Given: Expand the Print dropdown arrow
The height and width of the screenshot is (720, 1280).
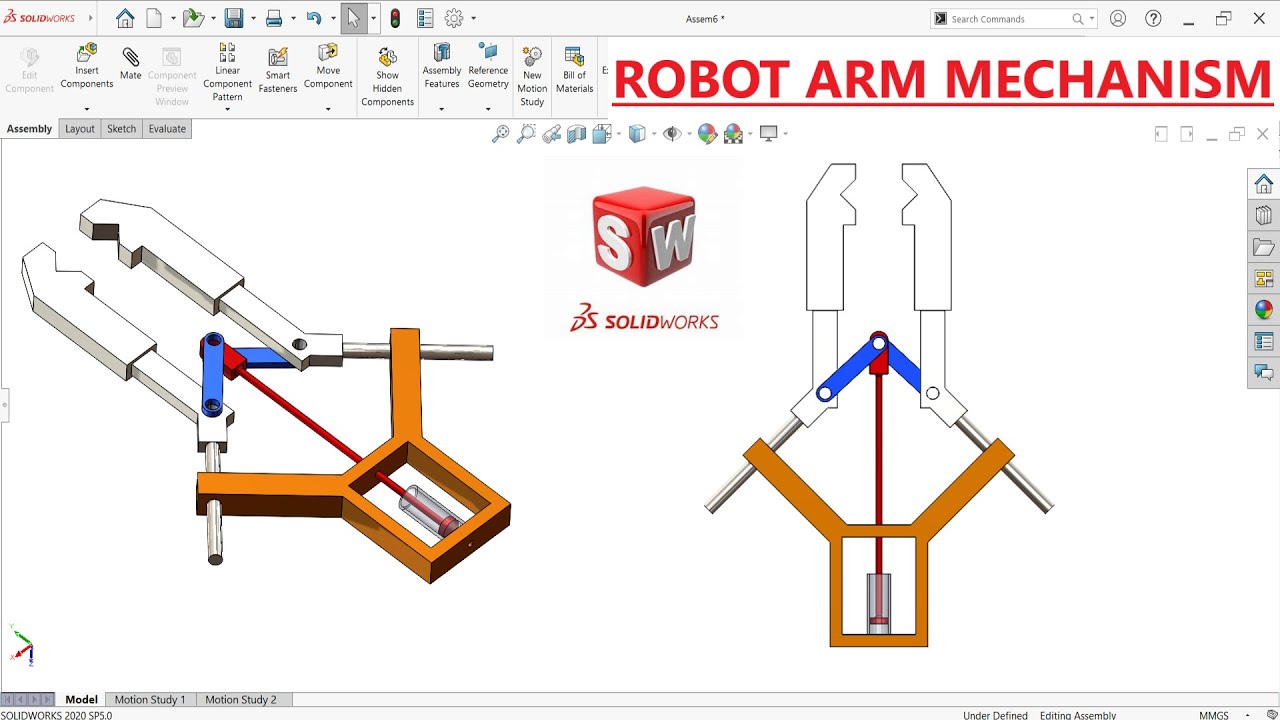Looking at the screenshot, I should (x=293, y=18).
